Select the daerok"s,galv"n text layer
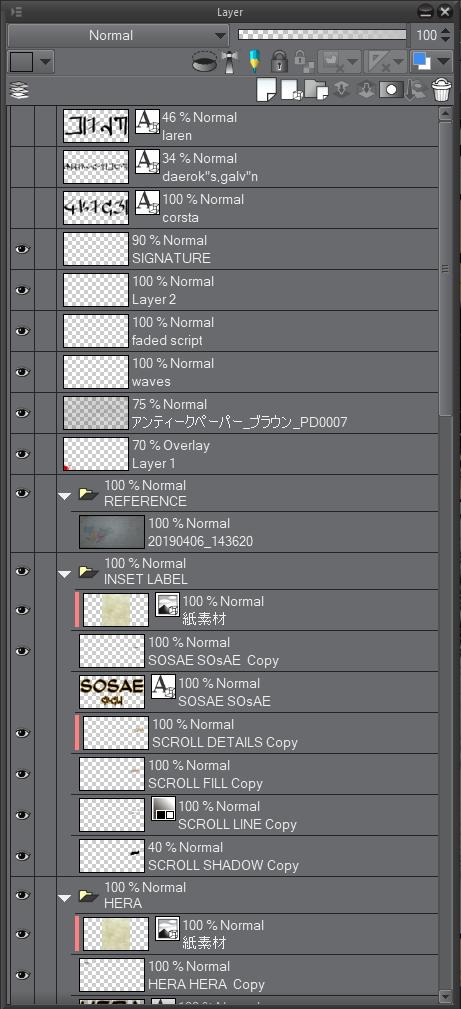The height and width of the screenshot is (1009, 461). click(x=247, y=167)
